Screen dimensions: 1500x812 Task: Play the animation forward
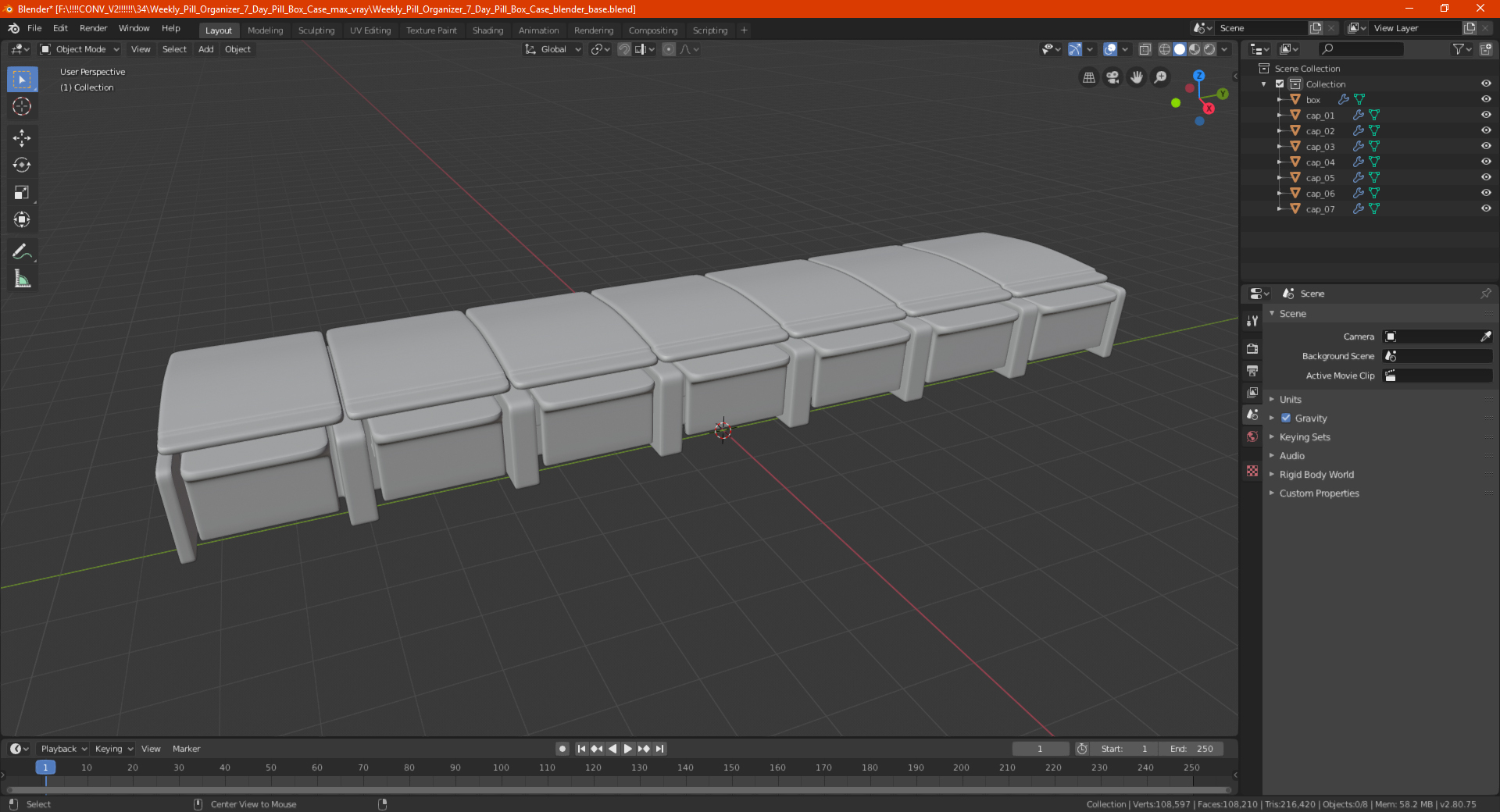[x=627, y=749]
